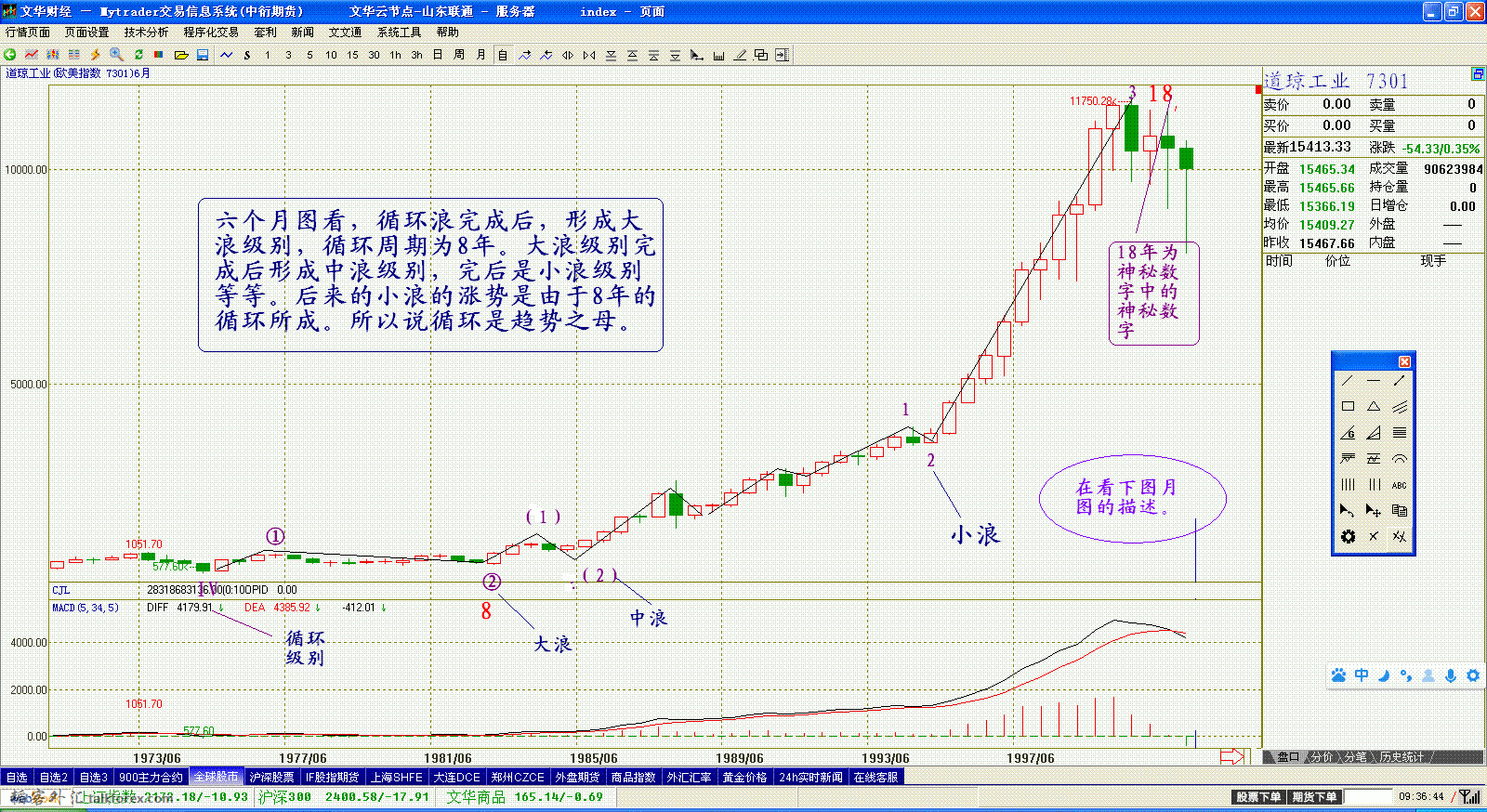Switch chart to 1 minute period
Image resolution: width=1487 pixels, height=812 pixels.
[x=267, y=55]
